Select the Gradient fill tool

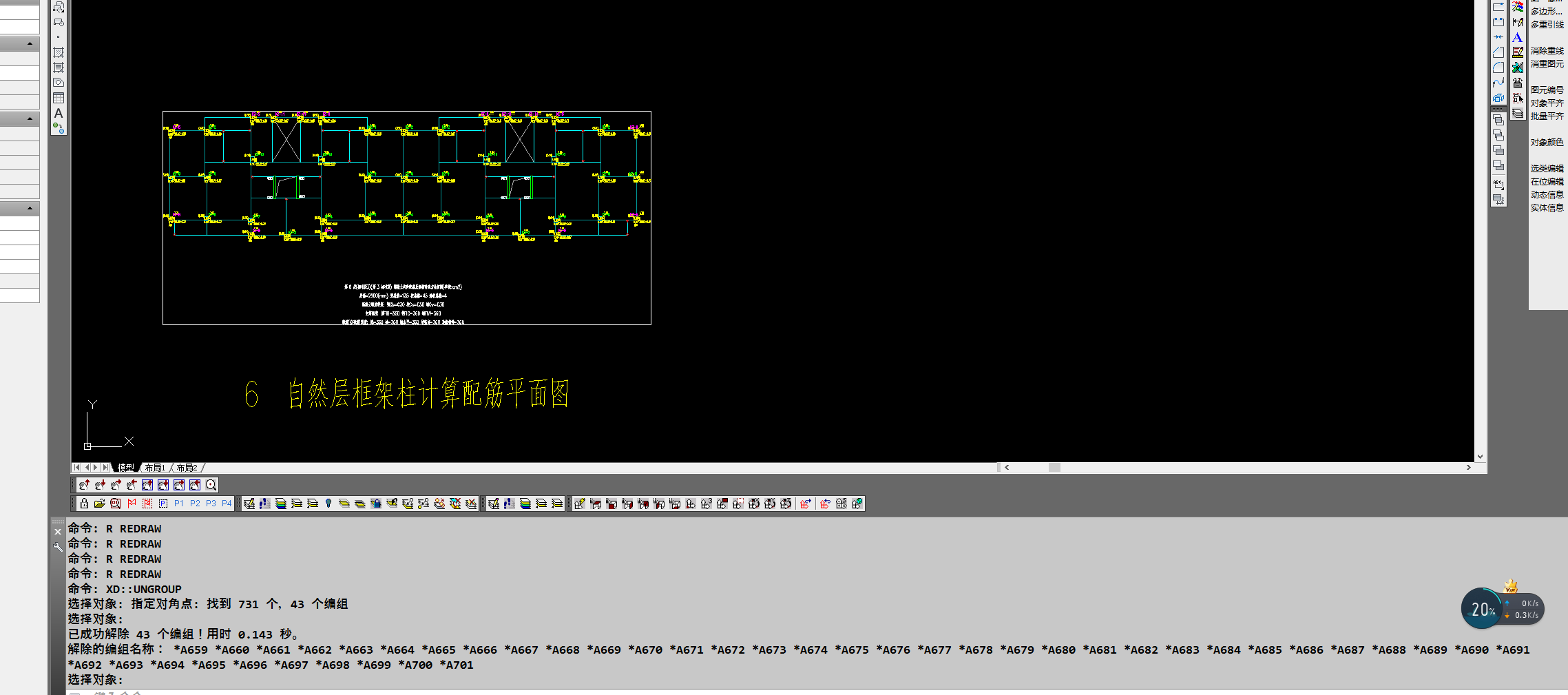[x=59, y=68]
